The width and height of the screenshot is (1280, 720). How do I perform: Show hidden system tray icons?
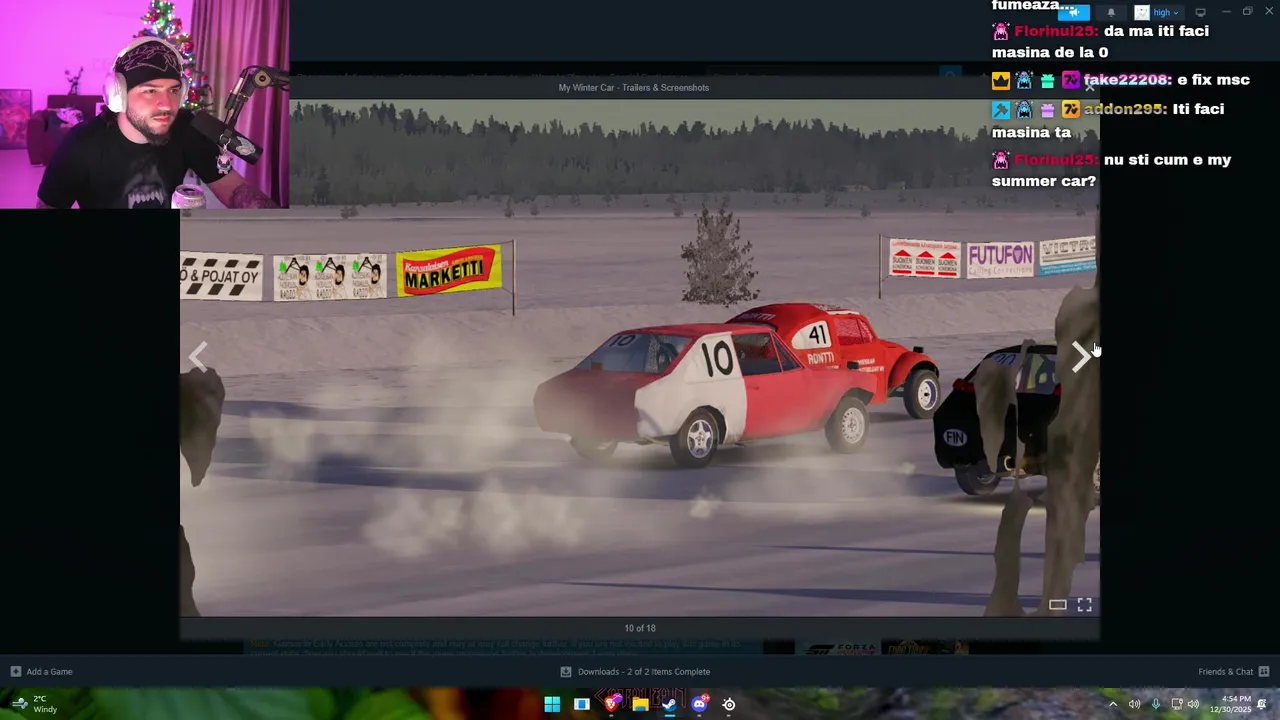[x=1112, y=704]
